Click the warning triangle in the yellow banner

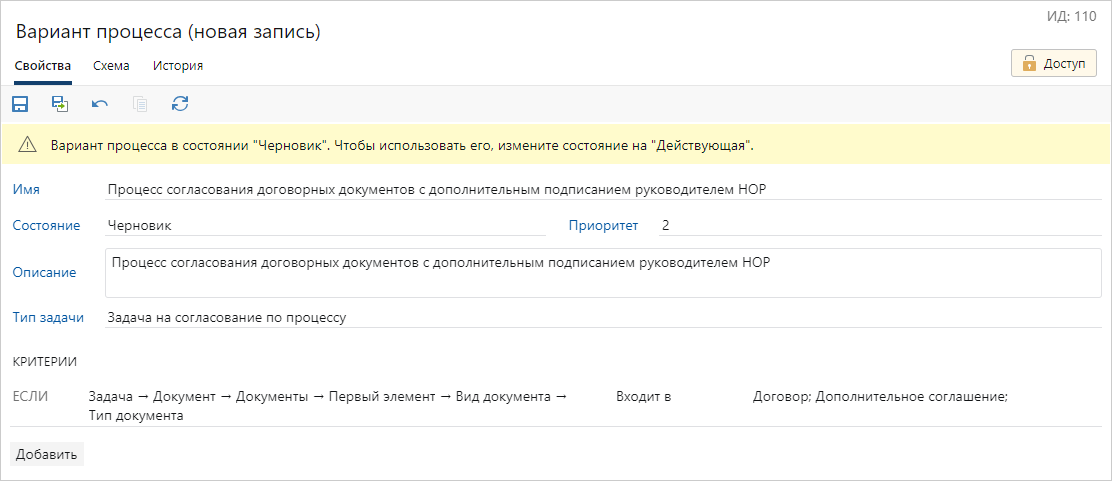tap(27, 145)
